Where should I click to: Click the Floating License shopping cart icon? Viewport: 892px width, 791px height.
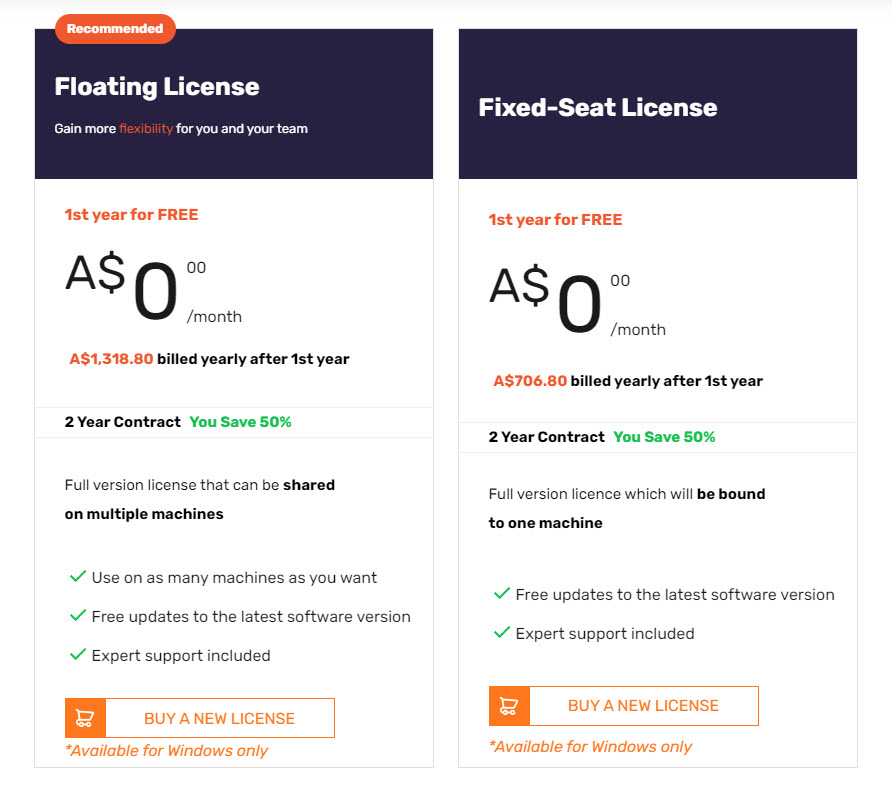85,718
